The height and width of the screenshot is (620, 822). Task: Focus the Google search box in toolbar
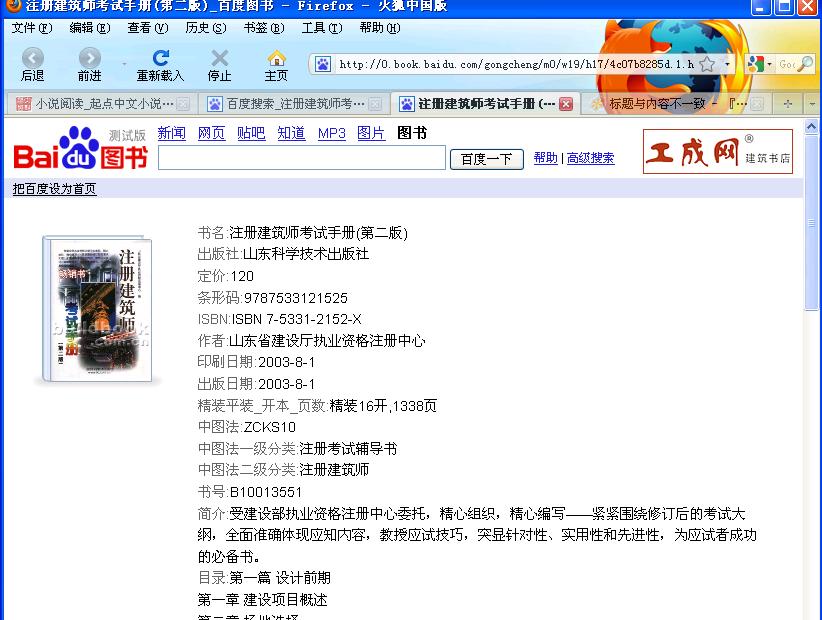(x=787, y=64)
